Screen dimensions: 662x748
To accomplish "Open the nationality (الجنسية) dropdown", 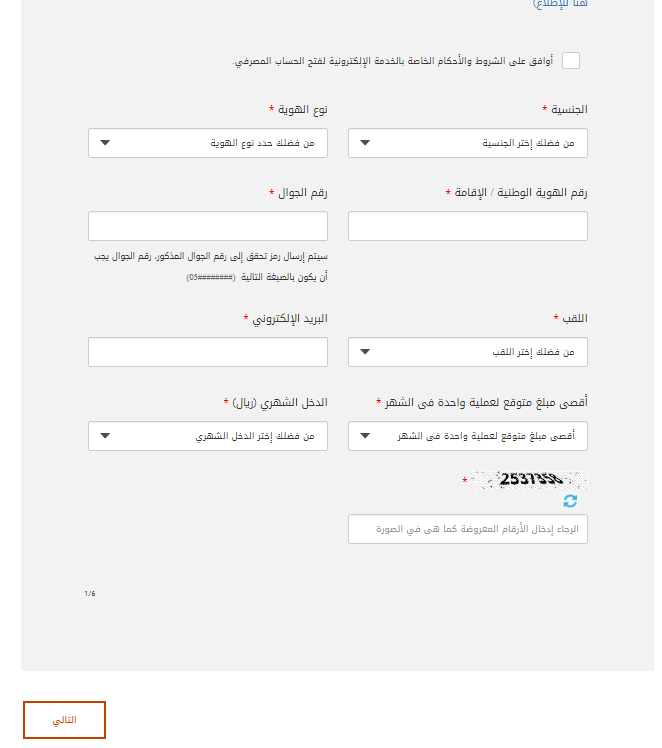I will coord(467,143).
